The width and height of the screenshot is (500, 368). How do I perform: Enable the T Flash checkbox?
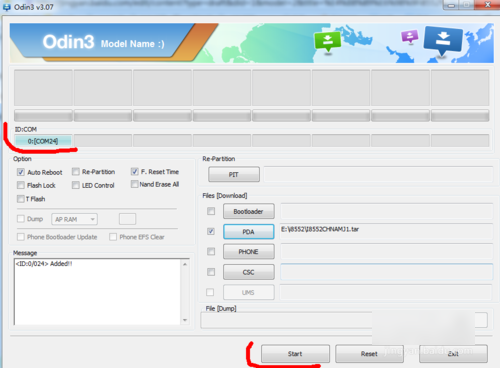click(21, 199)
